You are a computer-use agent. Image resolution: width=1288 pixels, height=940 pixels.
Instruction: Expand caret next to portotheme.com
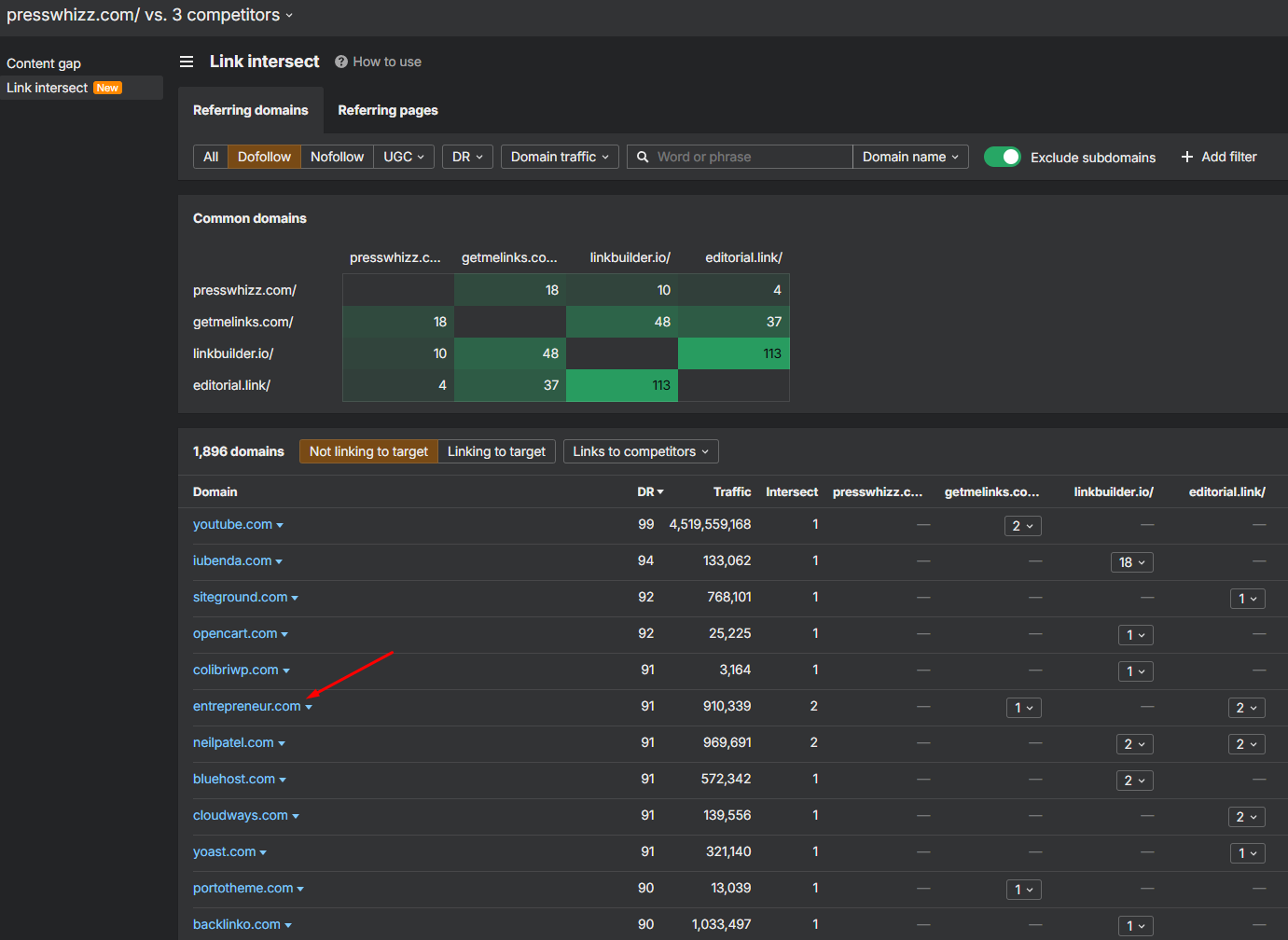click(x=300, y=889)
